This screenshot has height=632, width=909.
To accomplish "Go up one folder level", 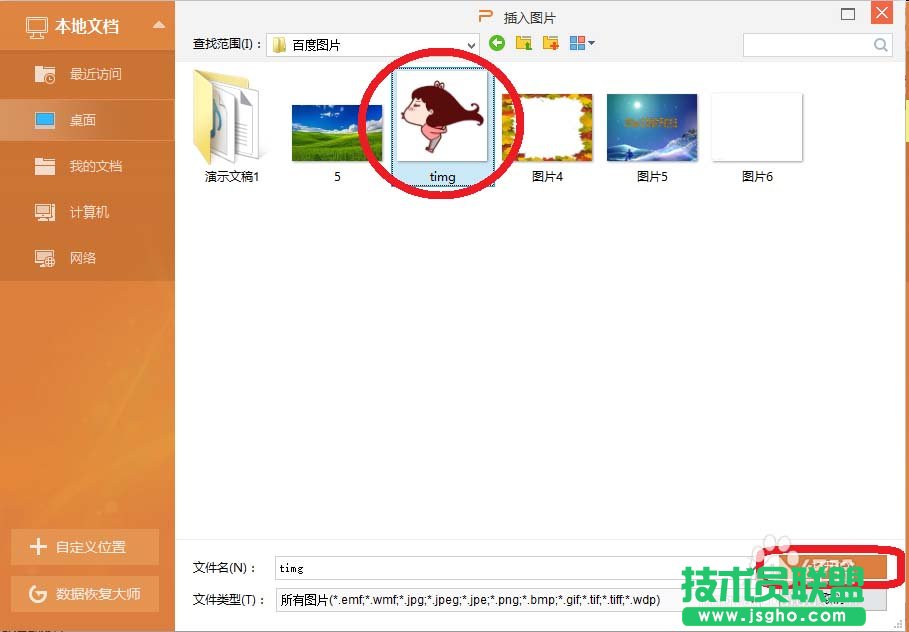I will pos(523,43).
